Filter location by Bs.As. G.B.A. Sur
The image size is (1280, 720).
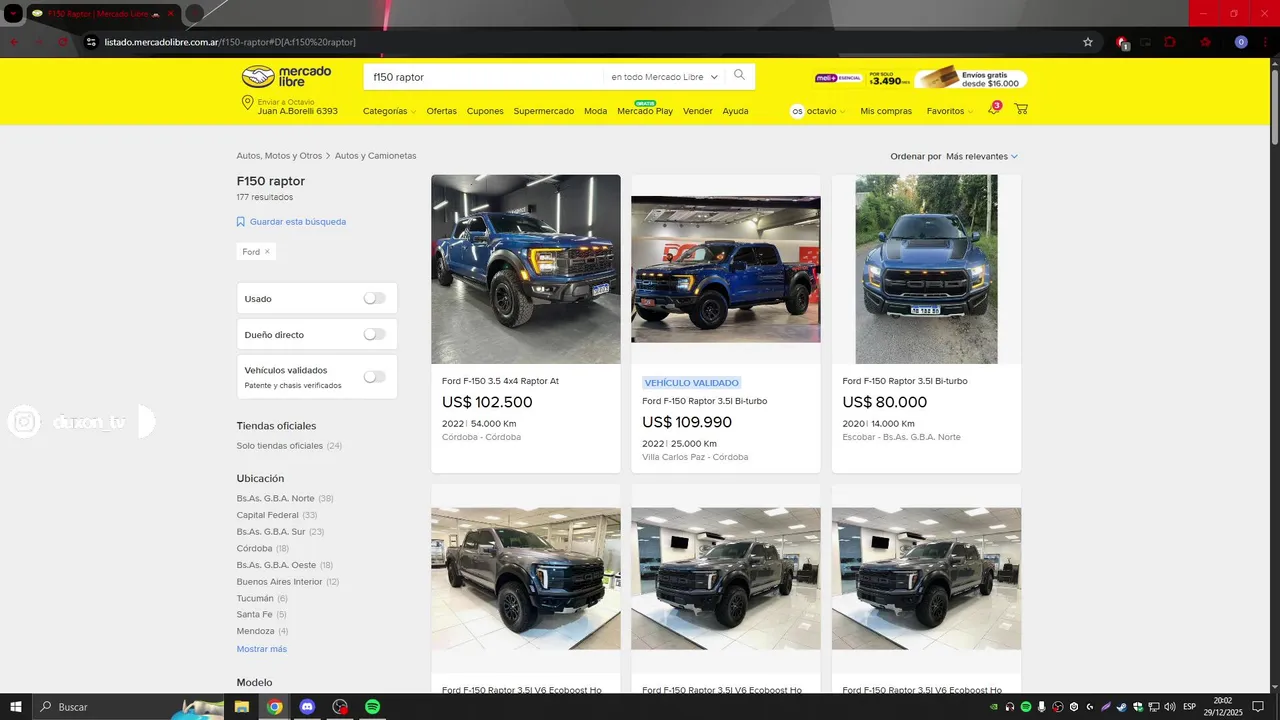(273, 532)
